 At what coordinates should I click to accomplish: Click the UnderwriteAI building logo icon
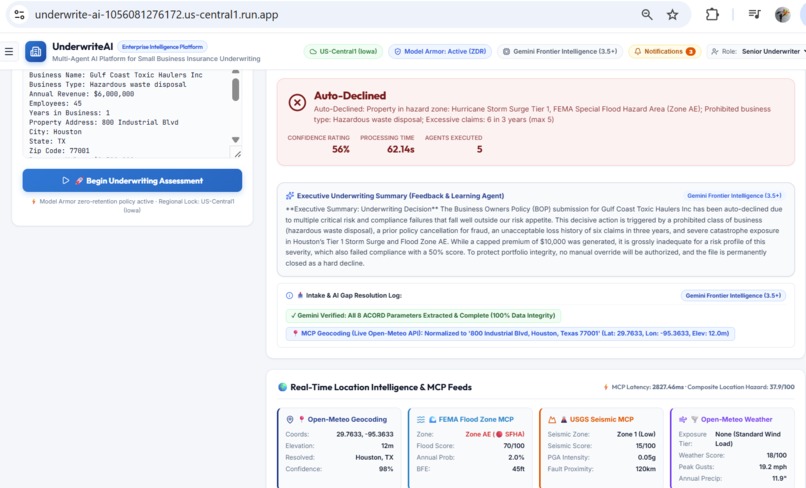tap(35, 51)
